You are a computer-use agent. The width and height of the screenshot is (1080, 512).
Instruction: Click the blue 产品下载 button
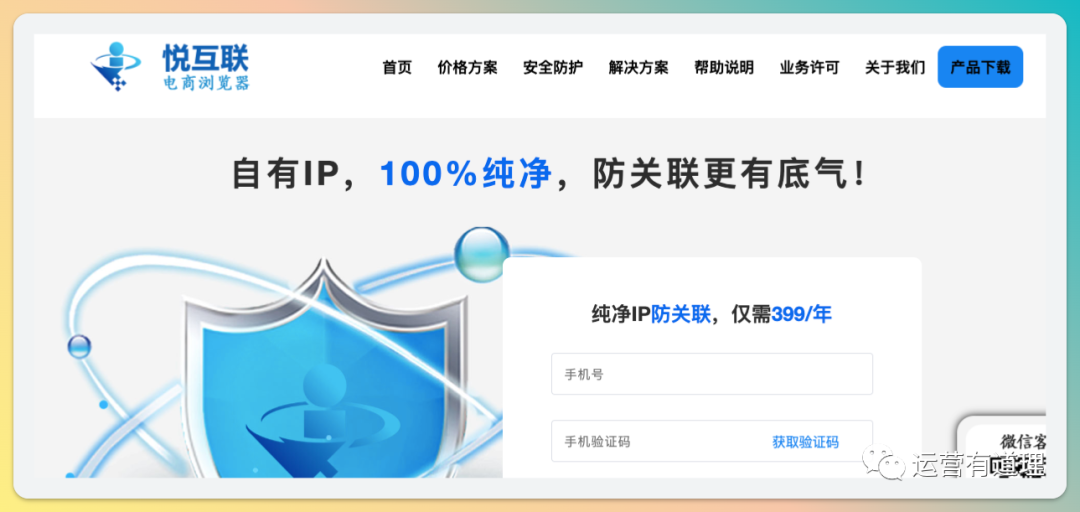click(x=980, y=67)
